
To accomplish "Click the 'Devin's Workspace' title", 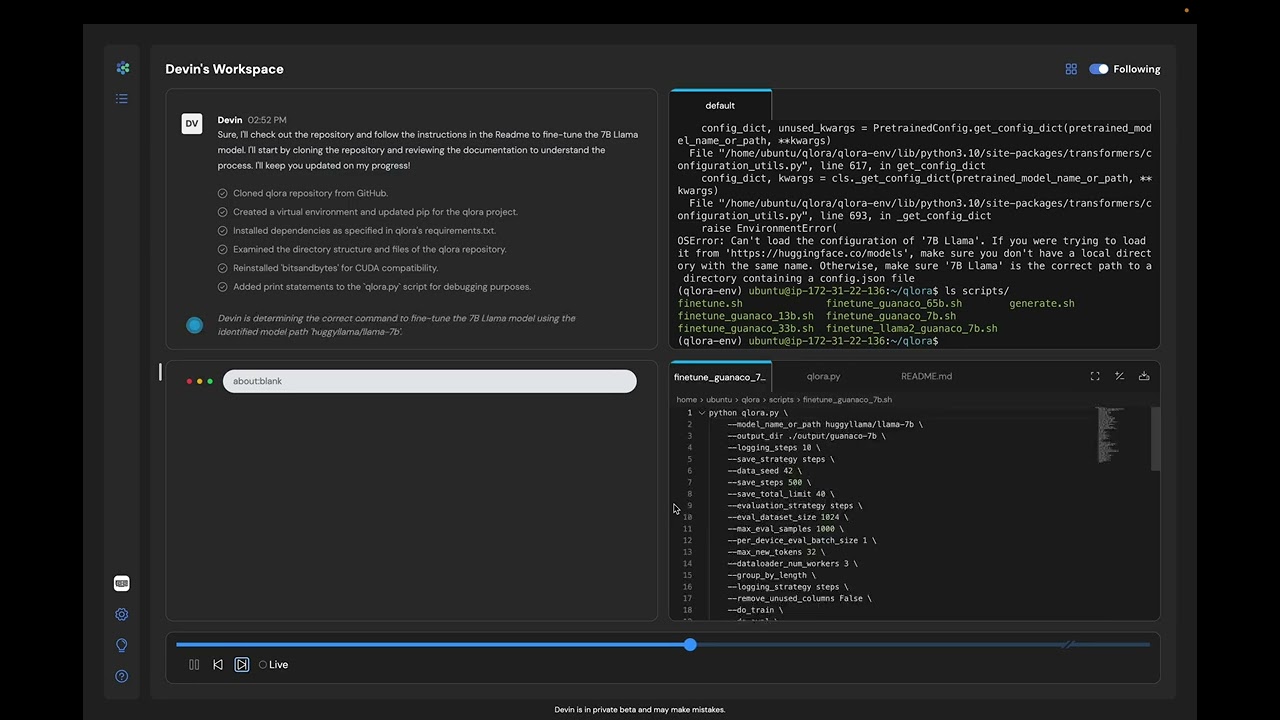I will tap(224, 69).
